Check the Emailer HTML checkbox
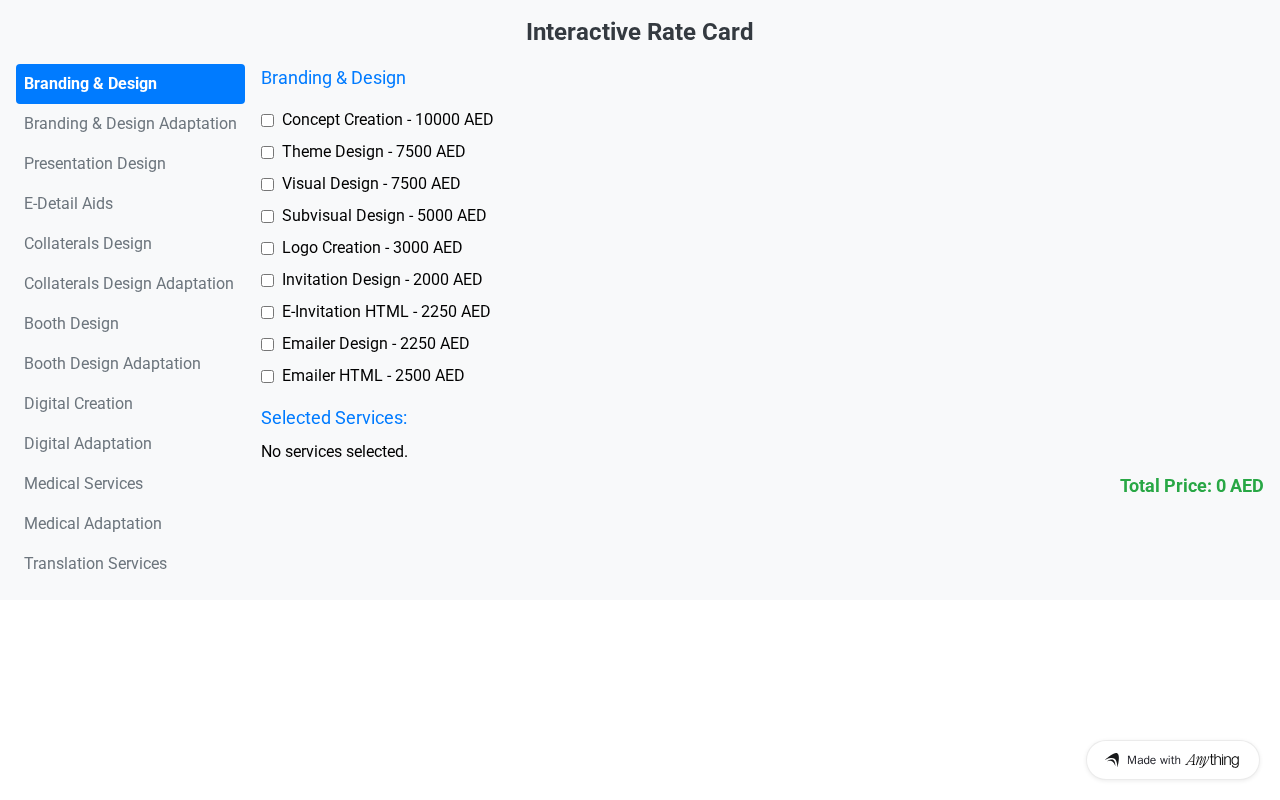 pos(267,377)
